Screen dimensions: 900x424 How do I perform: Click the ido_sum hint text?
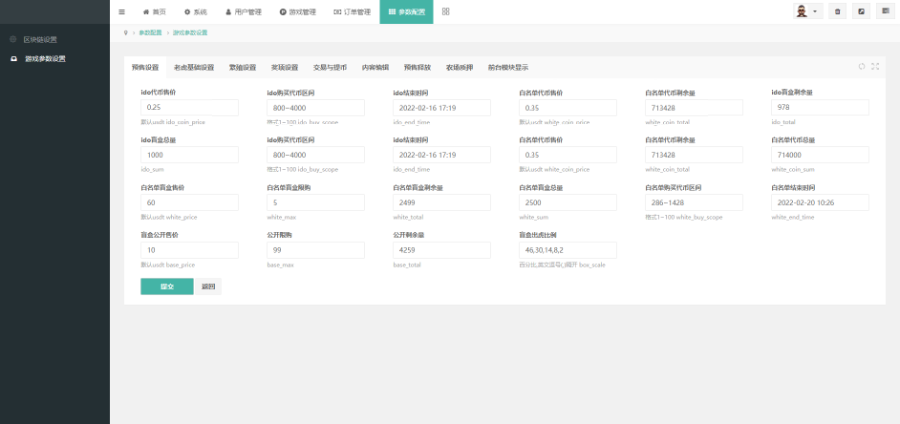[x=151, y=170]
